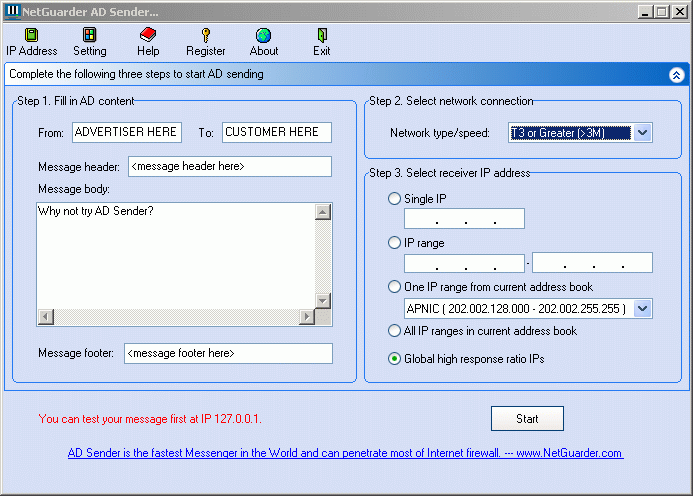Click the From field ADVERTISER HERE
The width and height of the screenshot is (693, 496).
127,132
